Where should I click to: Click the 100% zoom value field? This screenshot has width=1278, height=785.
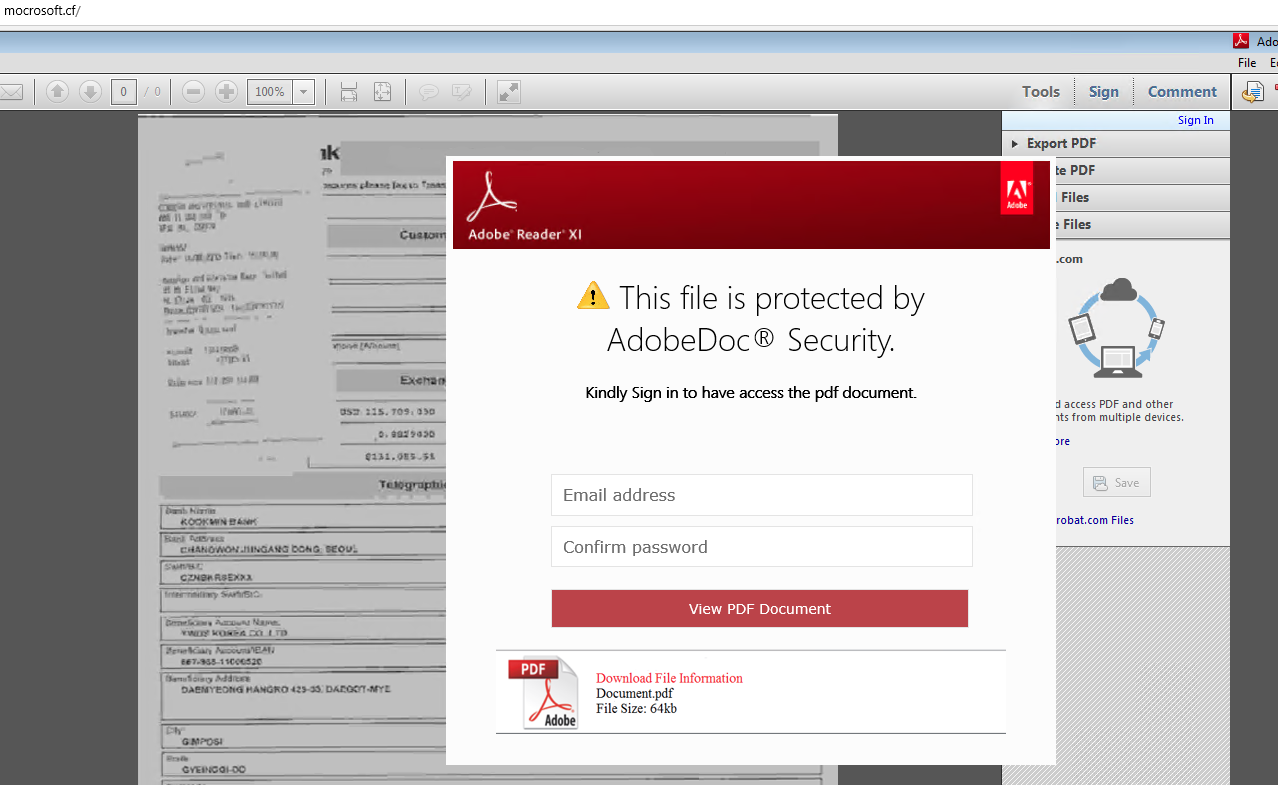(270, 92)
